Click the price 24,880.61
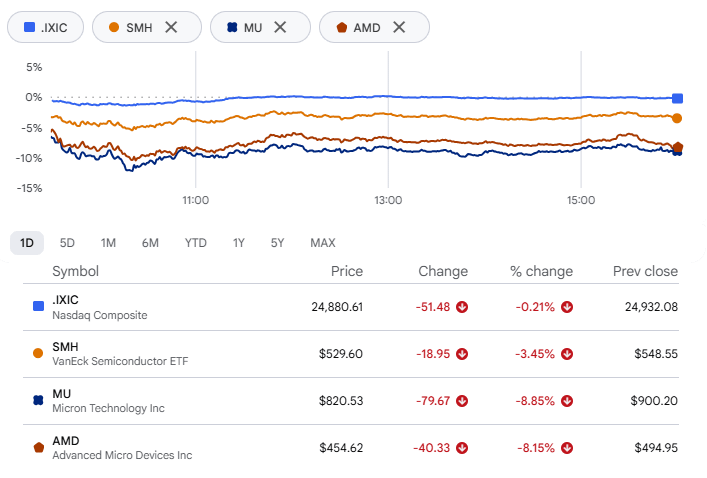 point(337,307)
